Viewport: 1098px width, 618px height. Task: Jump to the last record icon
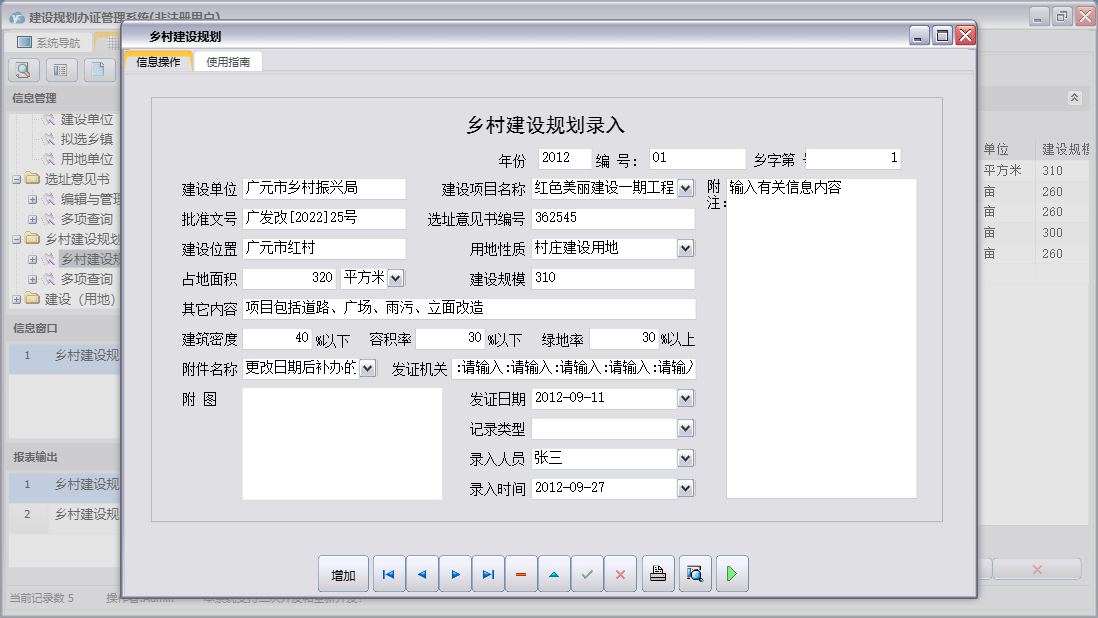488,573
